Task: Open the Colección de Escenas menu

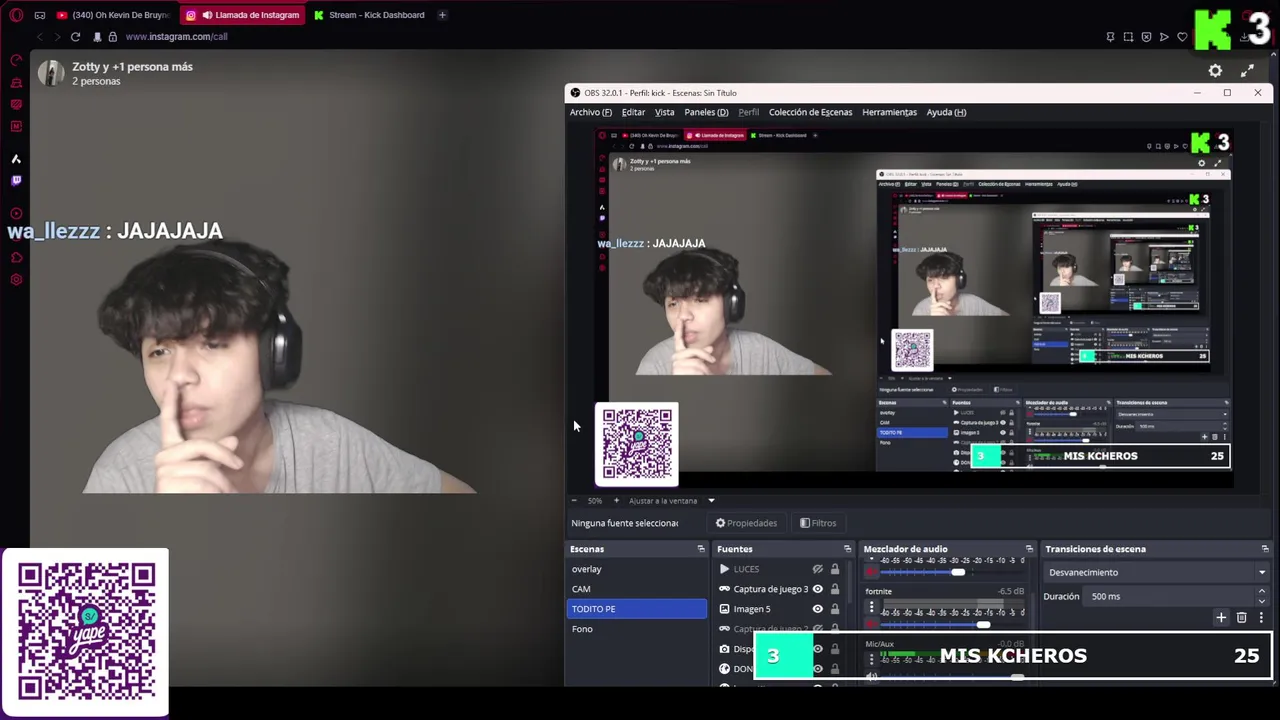Action: [x=810, y=112]
